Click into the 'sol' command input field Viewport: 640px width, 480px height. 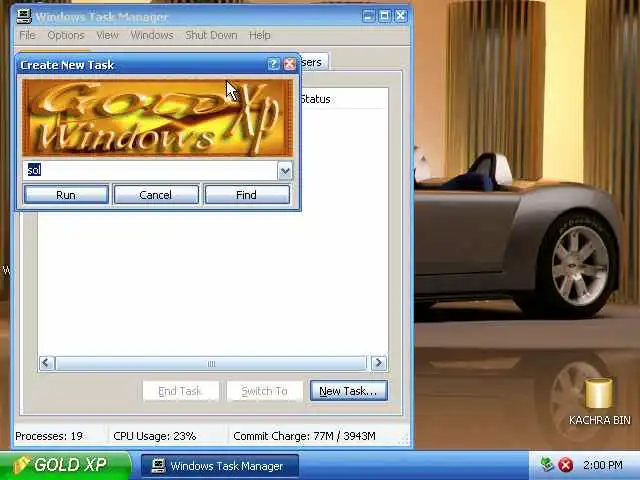[150, 170]
